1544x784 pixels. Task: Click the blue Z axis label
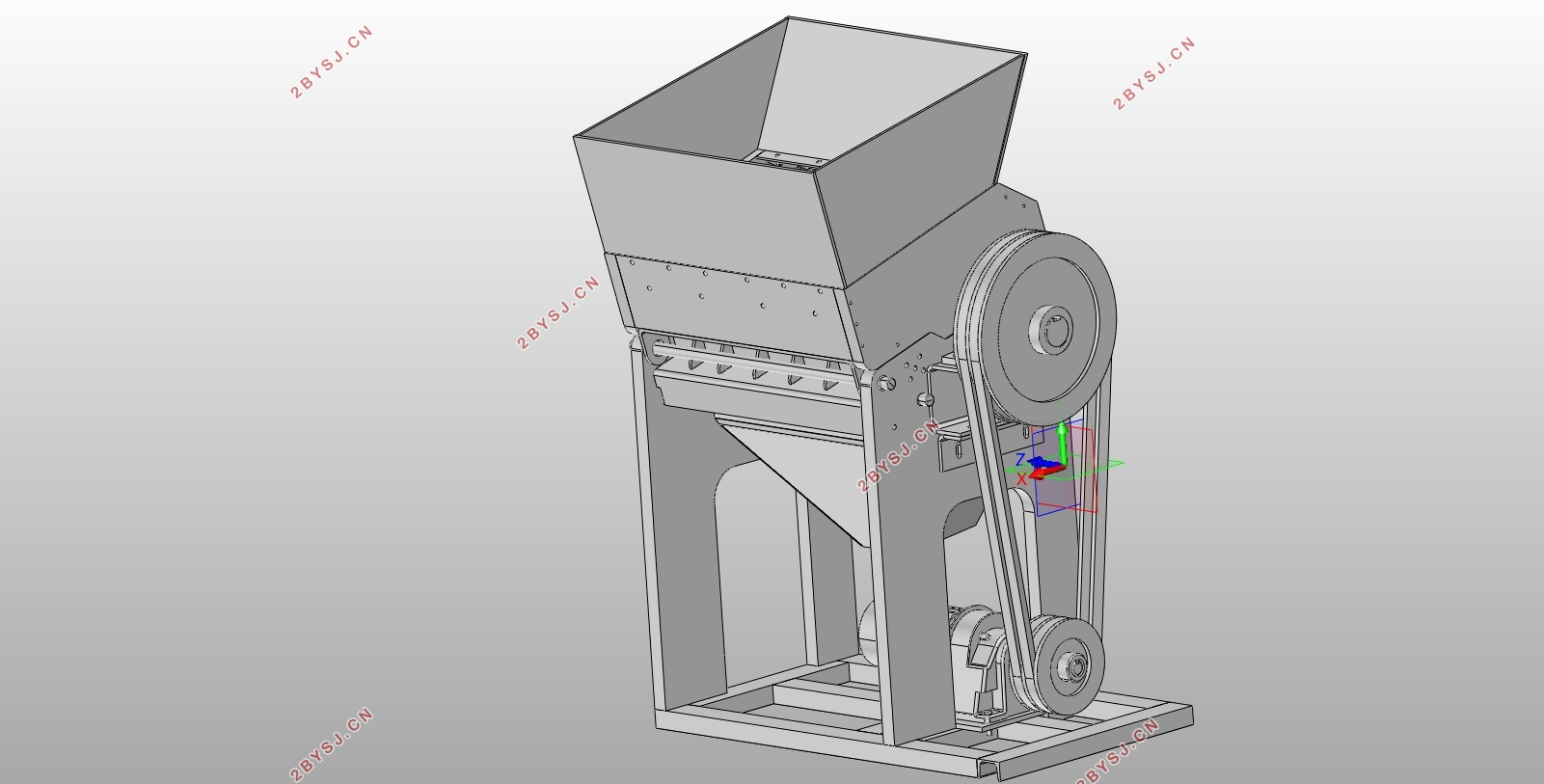pos(1019,460)
